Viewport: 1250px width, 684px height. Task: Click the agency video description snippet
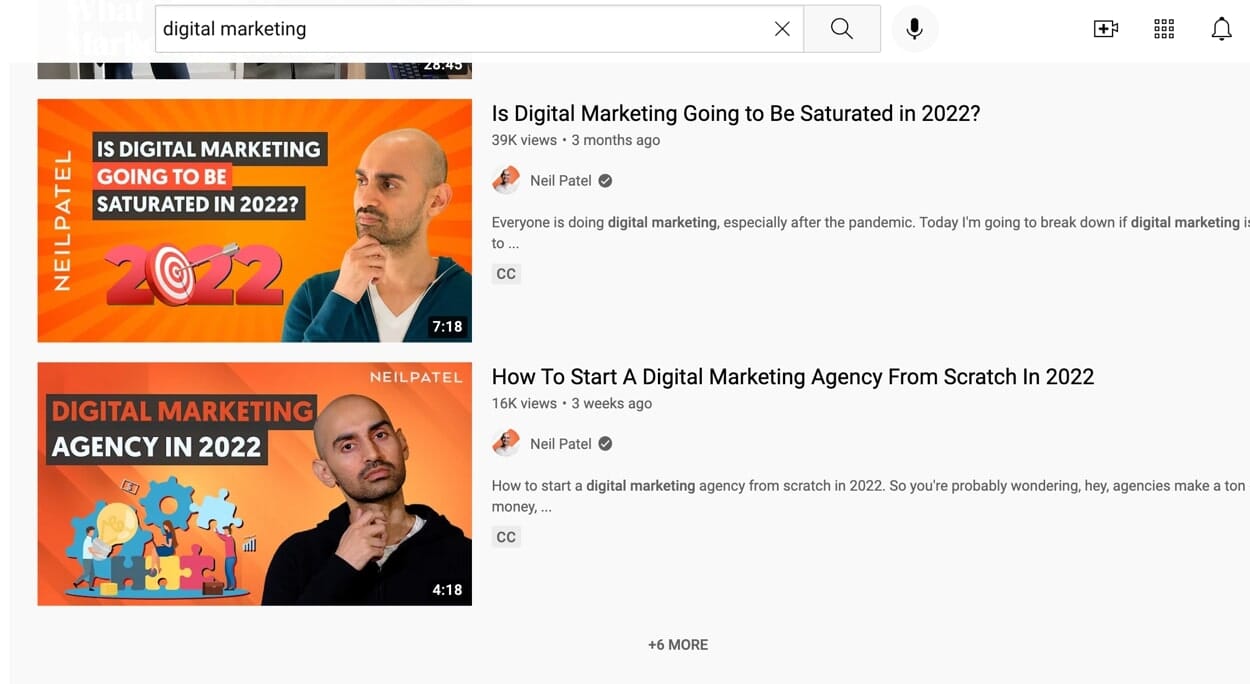(x=870, y=496)
